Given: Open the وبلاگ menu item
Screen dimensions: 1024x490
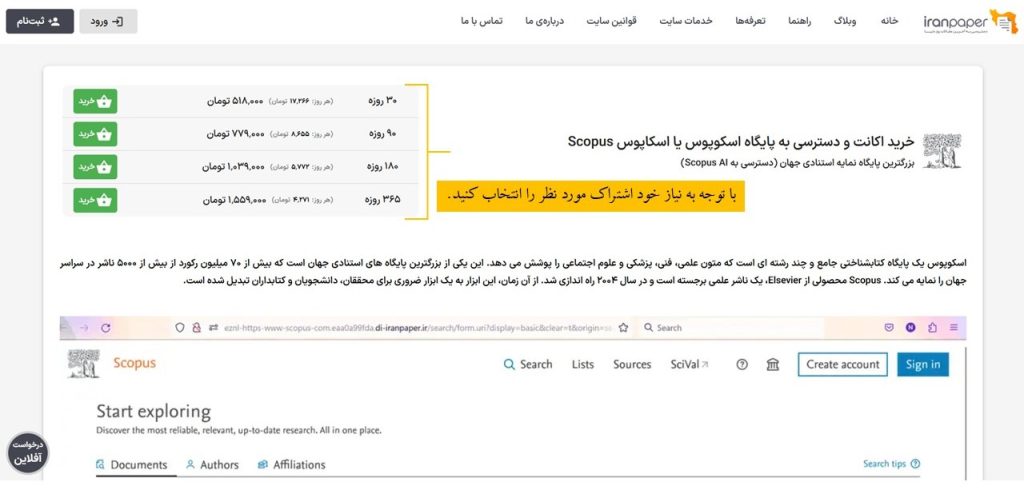Looking at the screenshot, I should (844, 21).
